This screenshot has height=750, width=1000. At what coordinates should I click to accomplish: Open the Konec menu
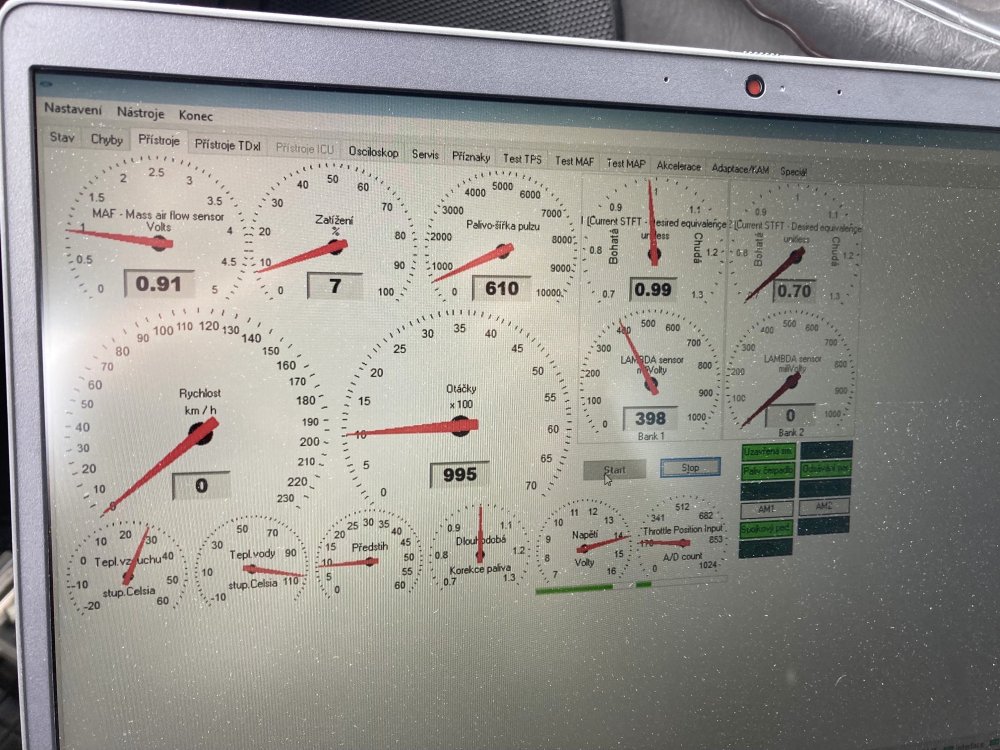click(196, 115)
